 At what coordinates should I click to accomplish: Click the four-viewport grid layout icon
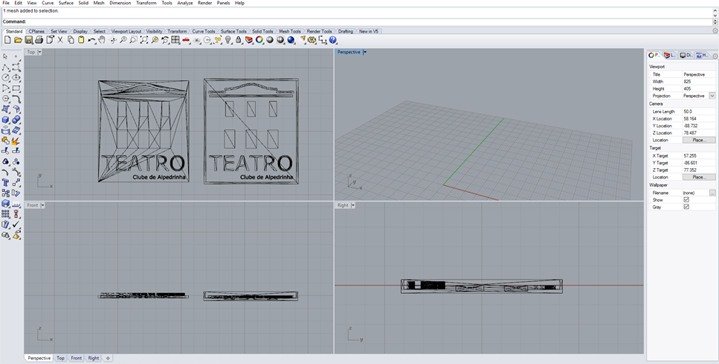click(x=175, y=40)
